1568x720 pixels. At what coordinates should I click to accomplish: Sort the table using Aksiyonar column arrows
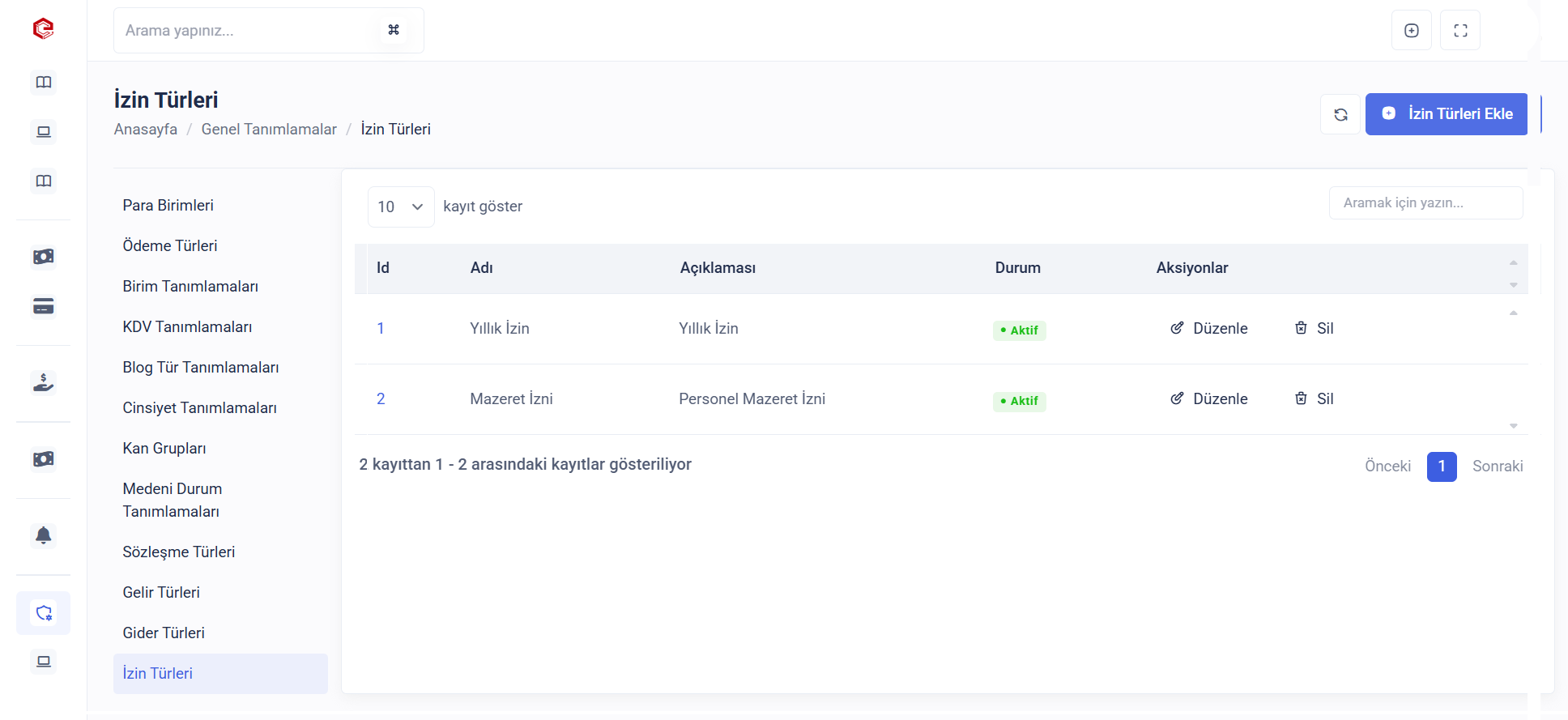[1513, 273]
